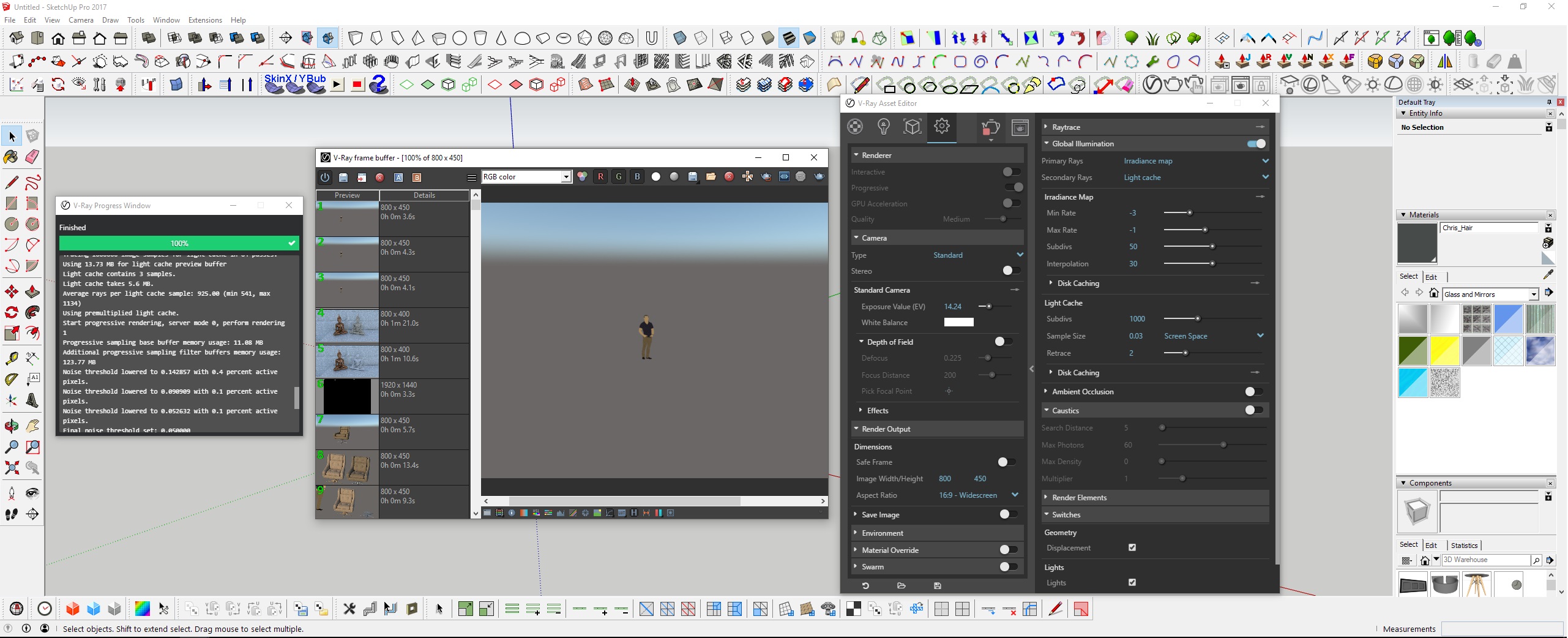This screenshot has width=1568, height=638.
Task: Switch to Edit tab in Materials panel
Action: (1431, 277)
